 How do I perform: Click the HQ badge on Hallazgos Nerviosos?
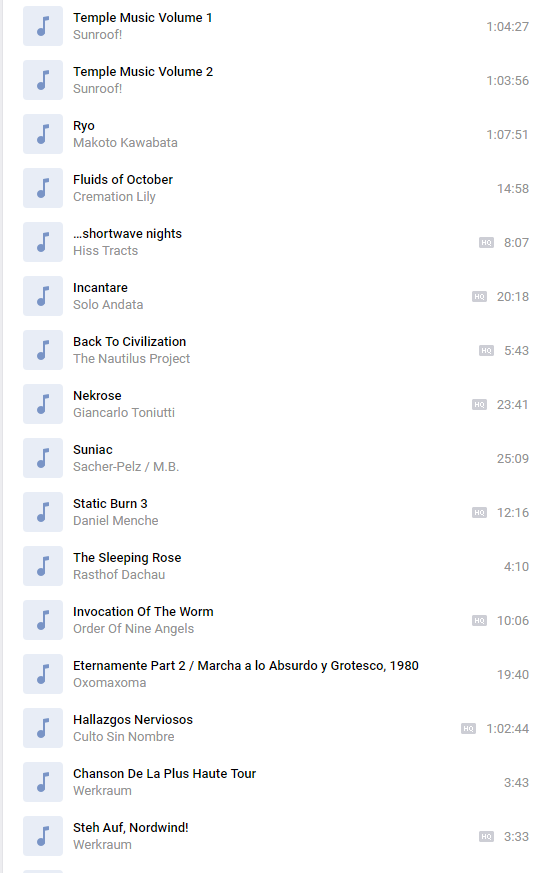coord(468,729)
